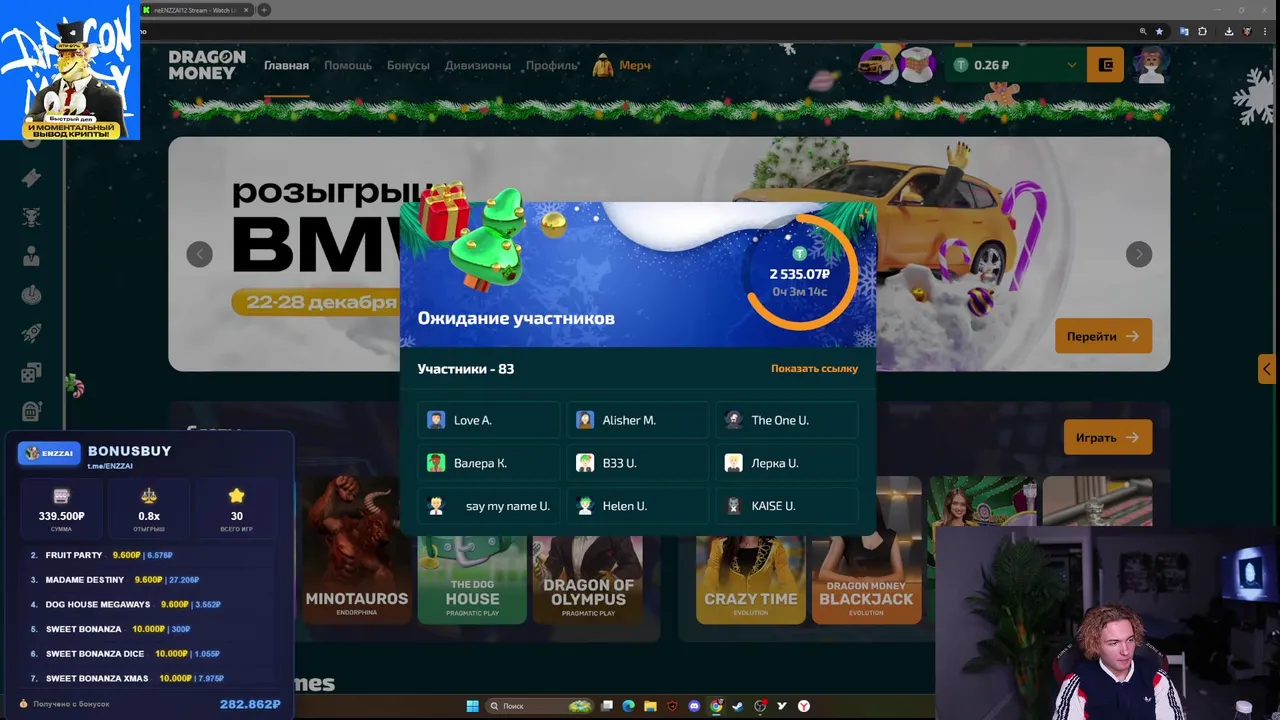Open the ticket icon in left sidebar
The width and height of the screenshot is (1280, 720).
pos(31,177)
